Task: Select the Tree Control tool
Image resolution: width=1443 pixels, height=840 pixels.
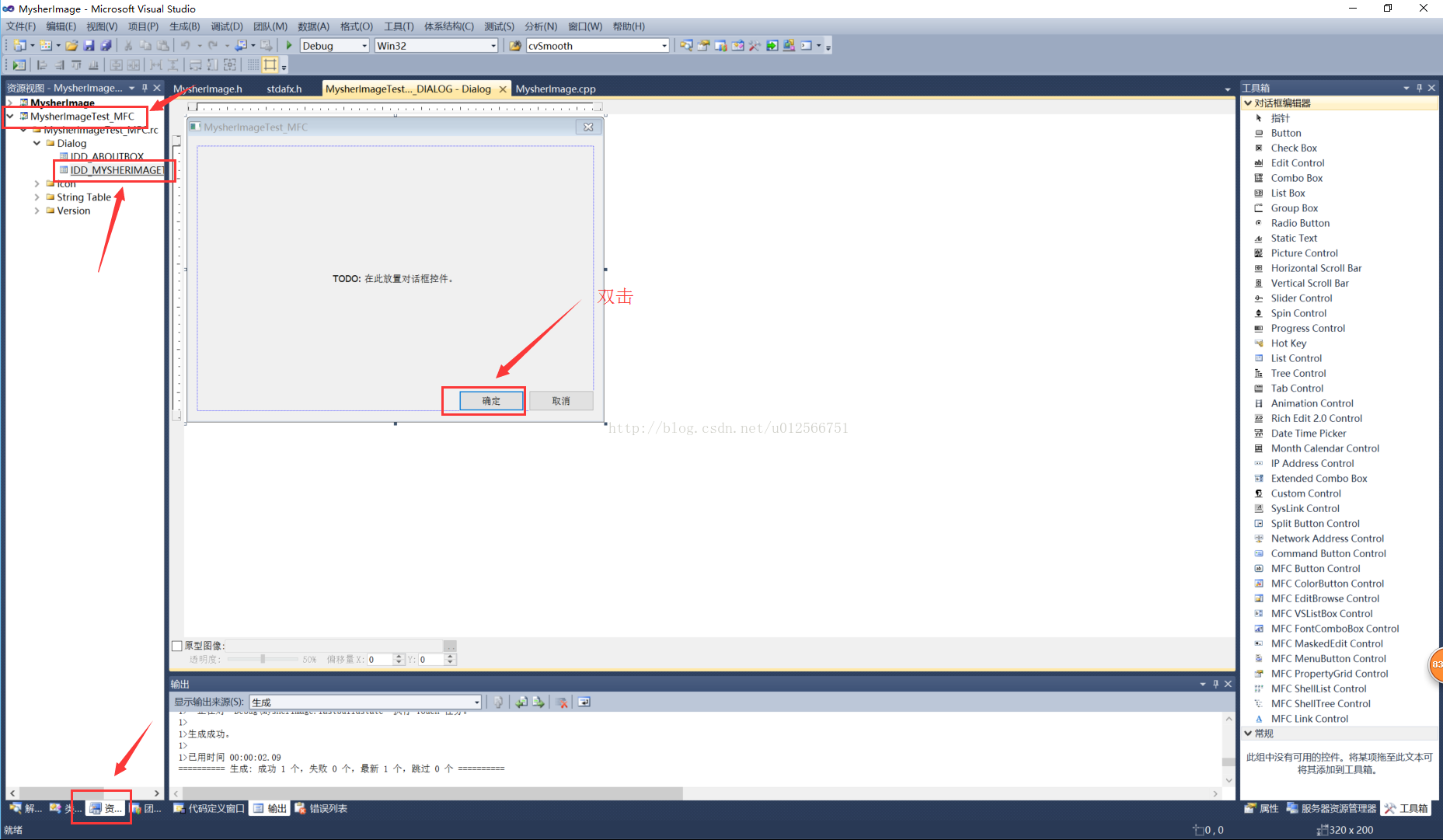Action: tap(1298, 374)
